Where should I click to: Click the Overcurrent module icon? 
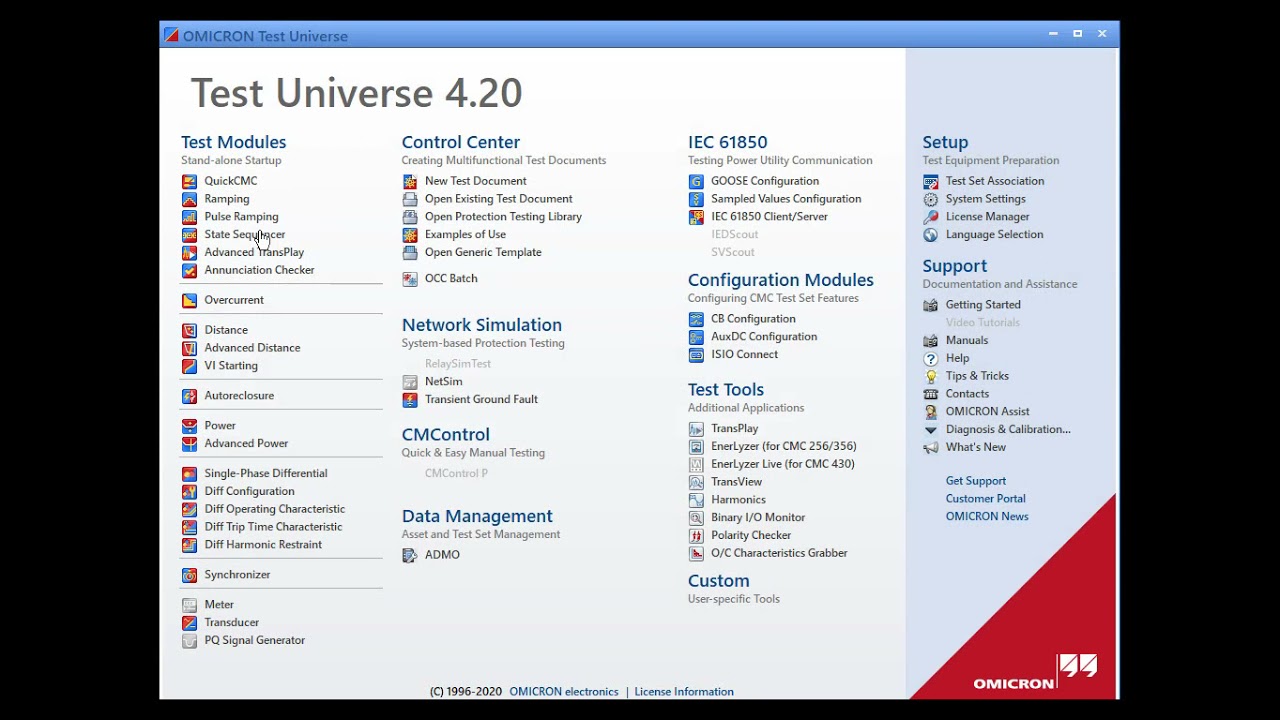[x=189, y=301]
